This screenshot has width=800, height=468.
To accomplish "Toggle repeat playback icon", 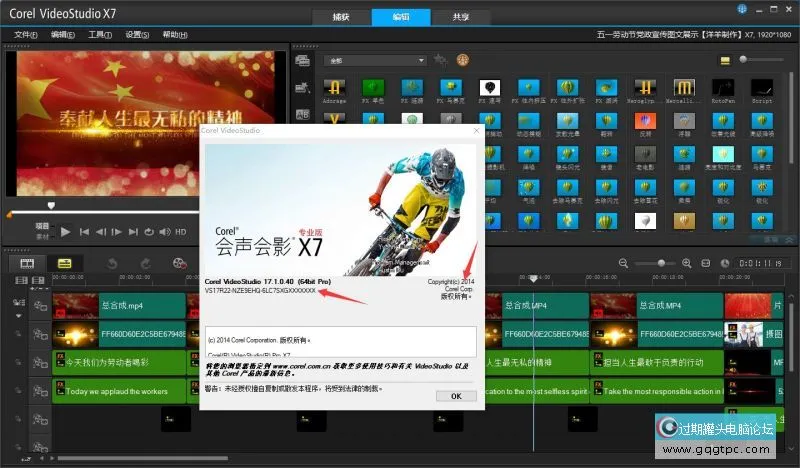I will [149, 232].
